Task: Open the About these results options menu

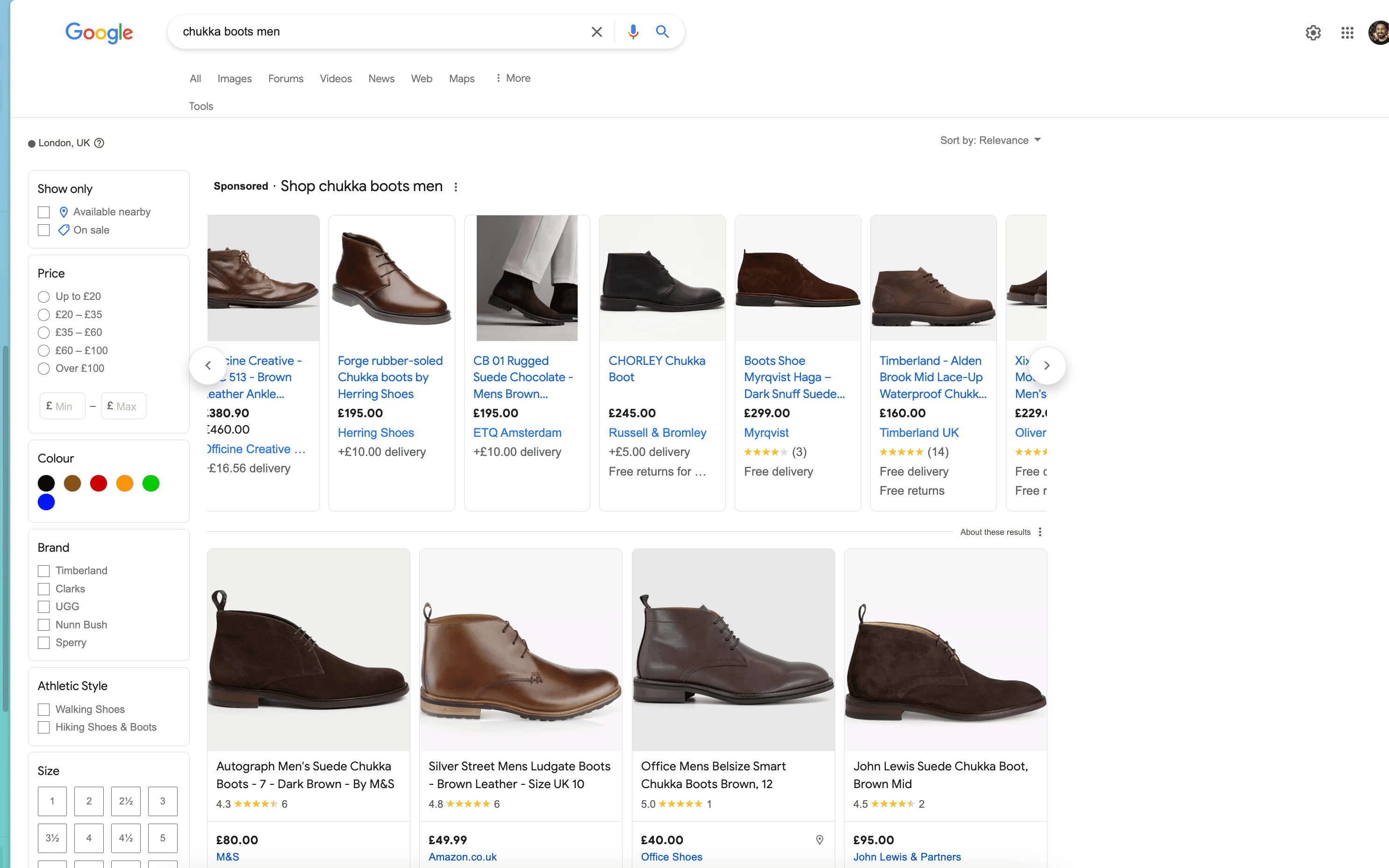Action: (x=1040, y=532)
